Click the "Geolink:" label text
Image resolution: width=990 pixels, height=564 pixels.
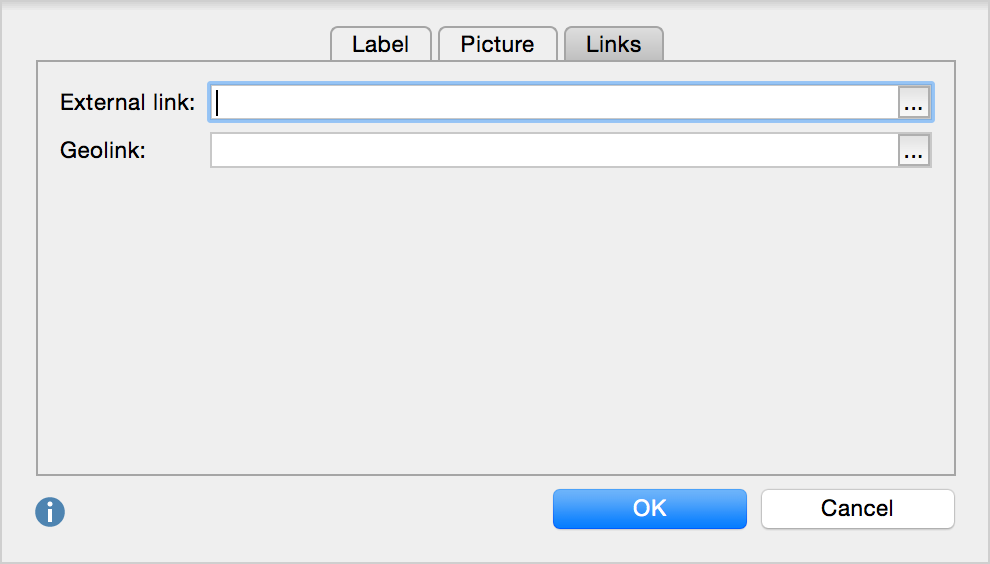pyautogui.click(x=103, y=150)
